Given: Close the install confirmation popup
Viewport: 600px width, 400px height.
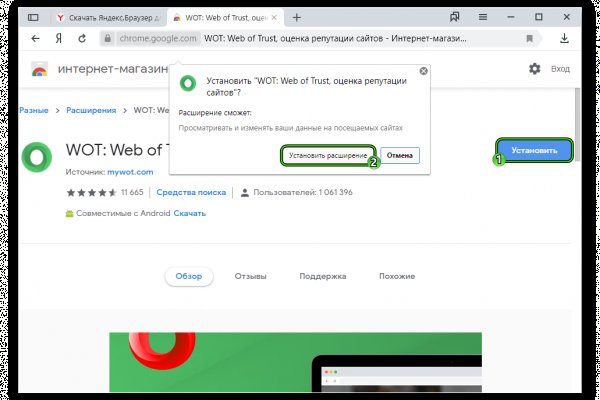Looking at the screenshot, I should point(424,71).
